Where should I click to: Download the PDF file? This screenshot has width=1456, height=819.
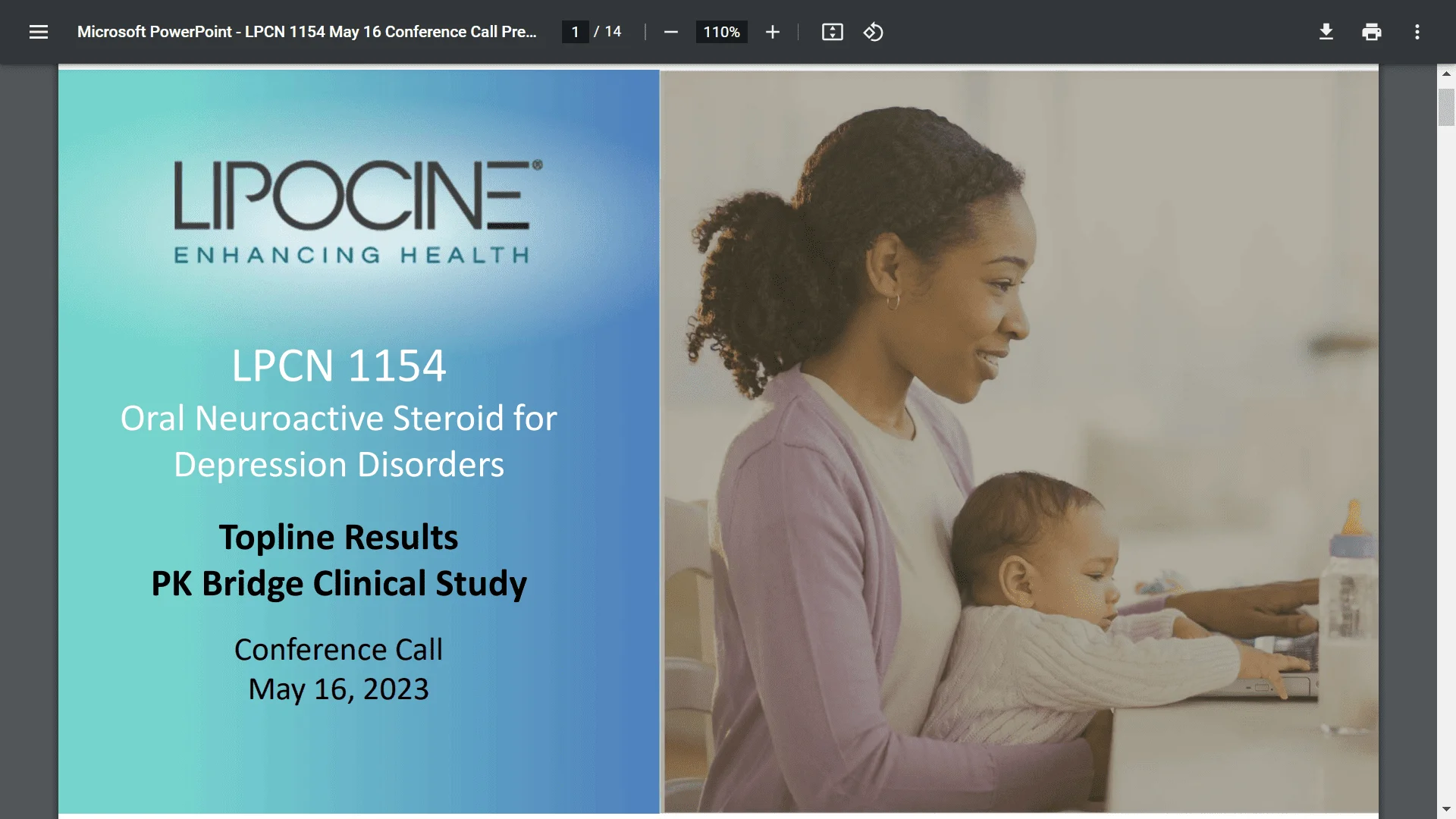tap(1326, 32)
